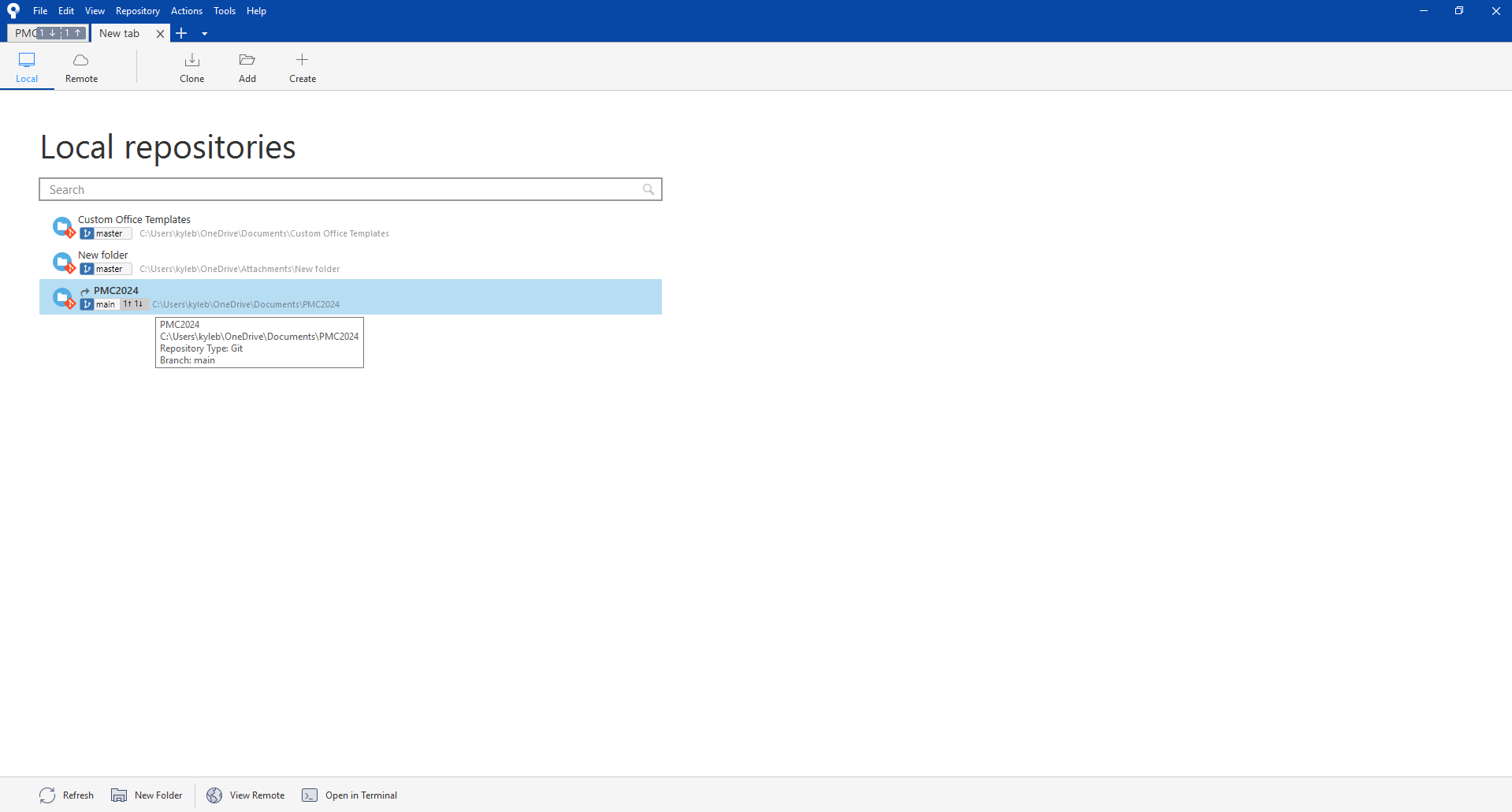Screen dimensions: 1512x812
Task: Switch to the PMC2024 repository tab
Action: click(48, 33)
